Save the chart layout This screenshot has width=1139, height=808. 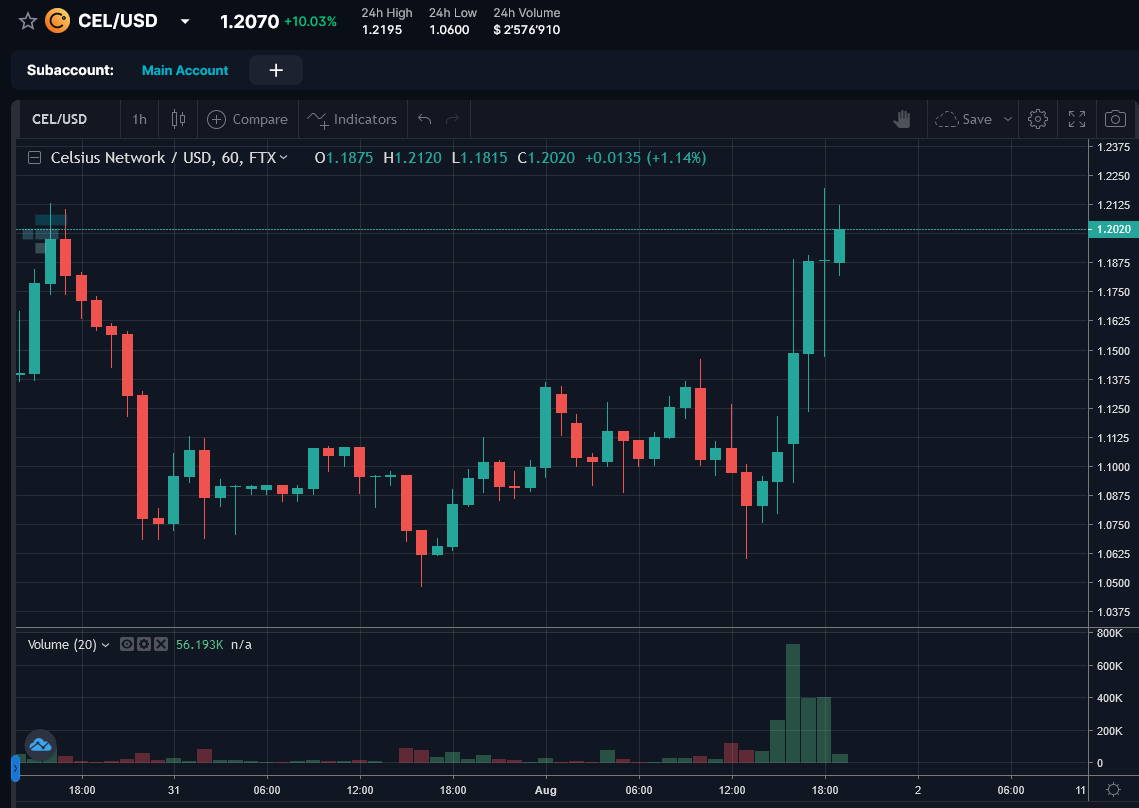[x=963, y=119]
